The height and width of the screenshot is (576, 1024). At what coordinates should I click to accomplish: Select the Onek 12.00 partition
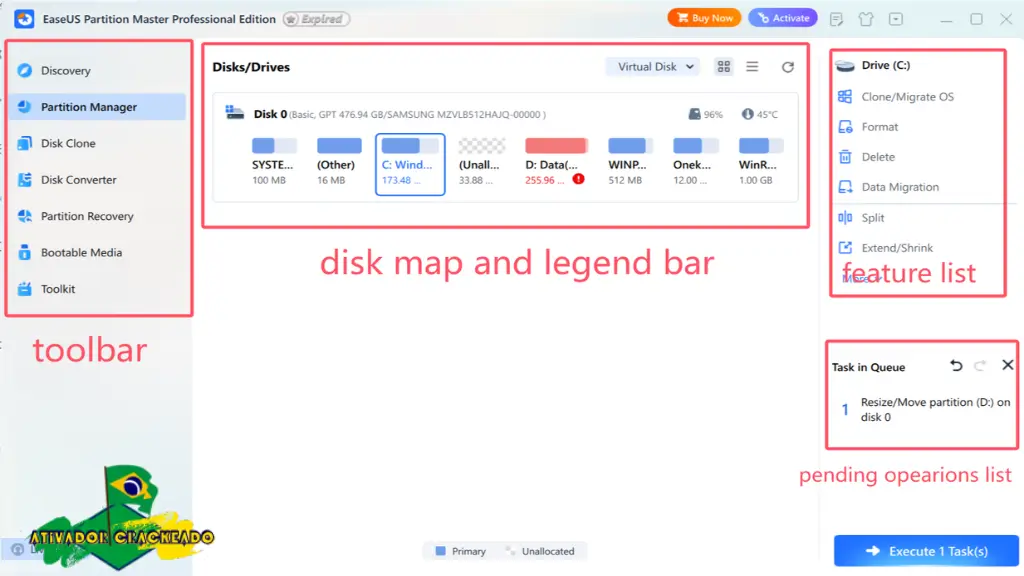[x=694, y=162]
